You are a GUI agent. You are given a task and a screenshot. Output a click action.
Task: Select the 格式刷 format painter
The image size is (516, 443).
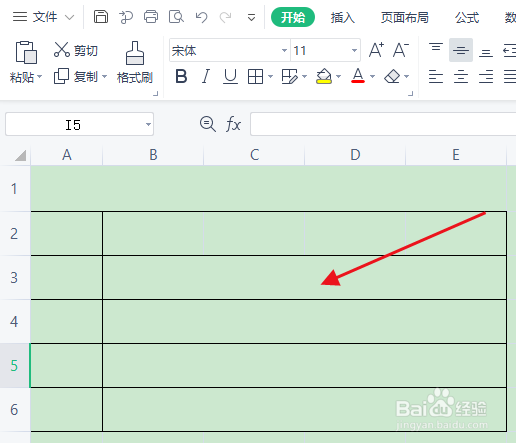(135, 62)
